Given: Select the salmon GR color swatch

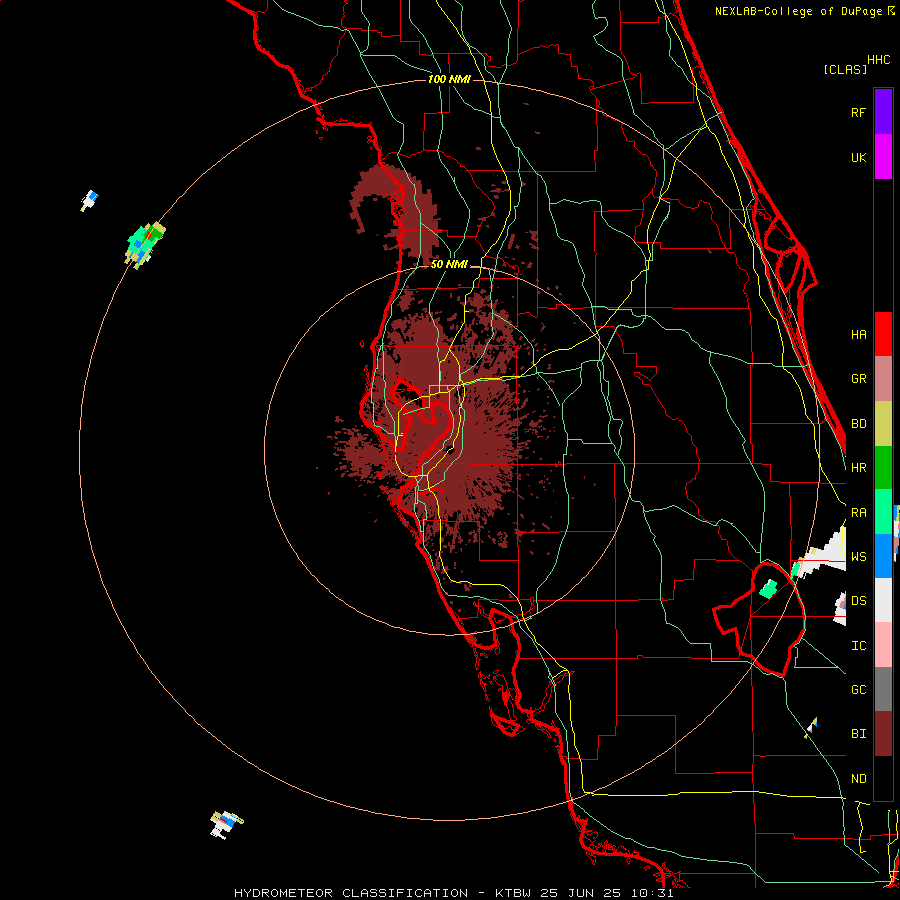Looking at the screenshot, I should [x=883, y=378].
